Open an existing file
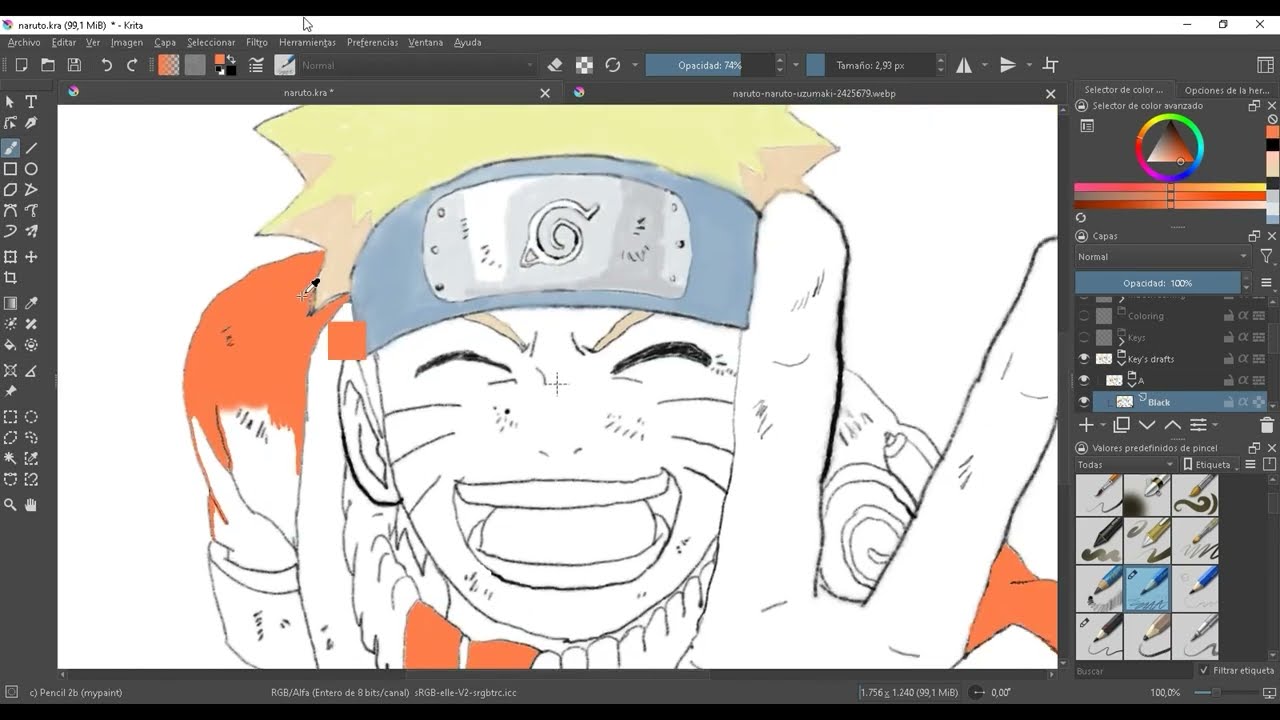 (47, 65)
